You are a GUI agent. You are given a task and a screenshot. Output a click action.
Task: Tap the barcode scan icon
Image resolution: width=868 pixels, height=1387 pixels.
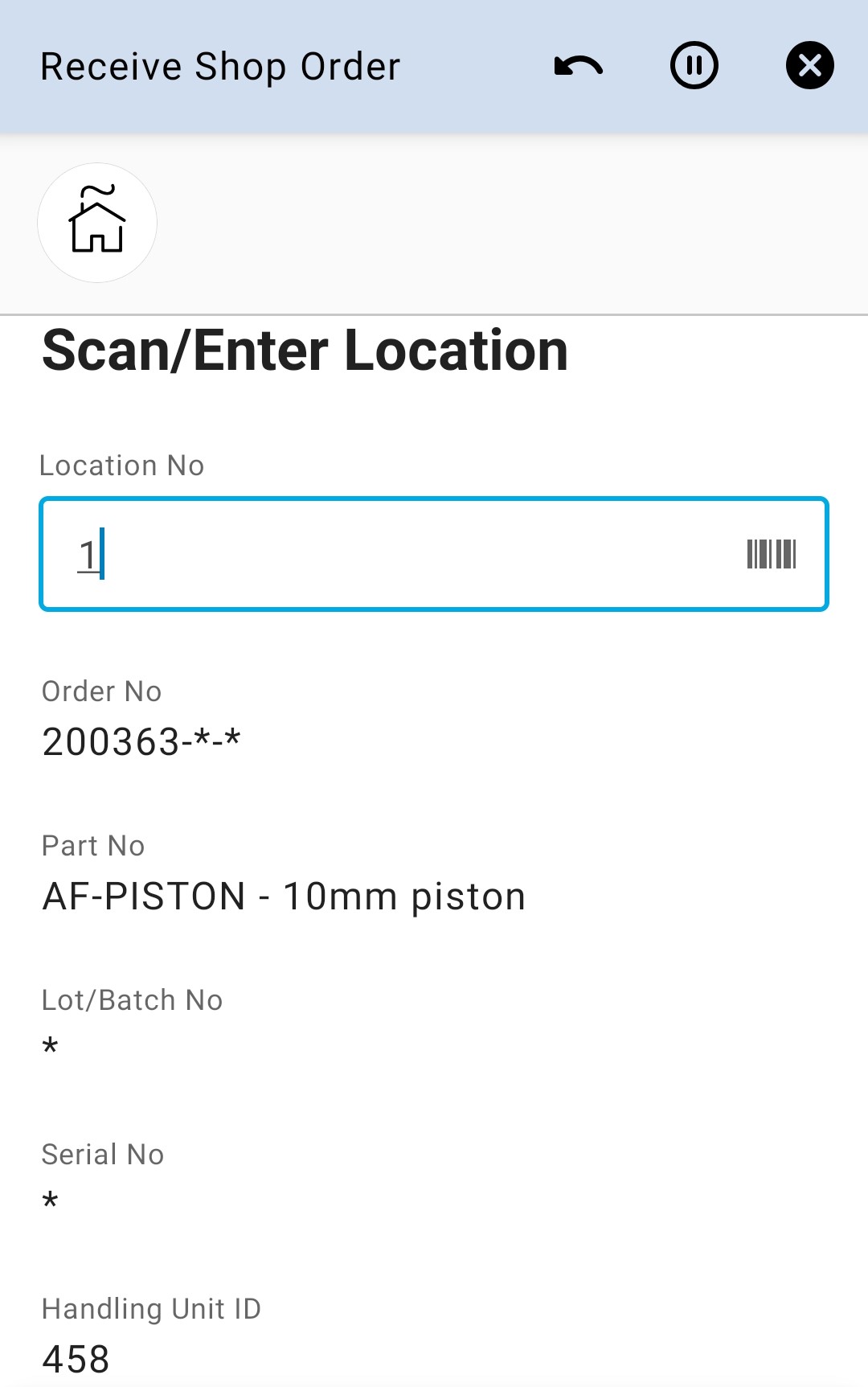771,554
